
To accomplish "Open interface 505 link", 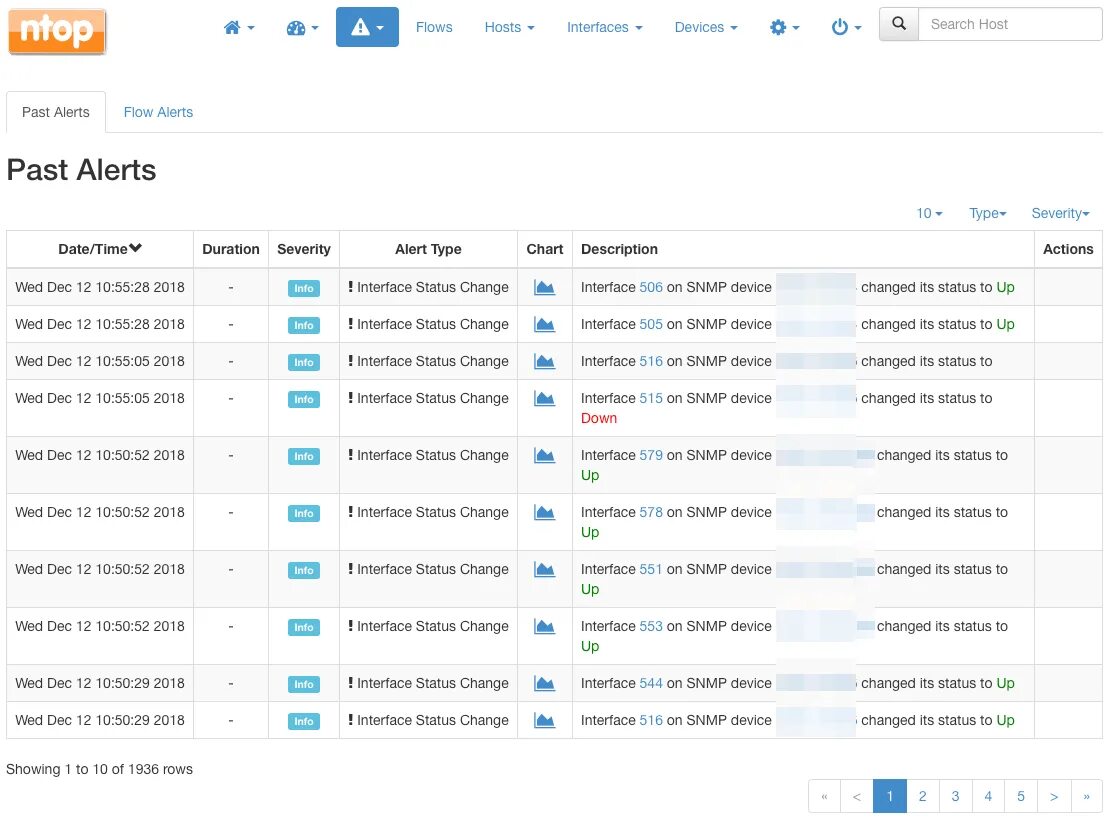I will click(651, 324).
